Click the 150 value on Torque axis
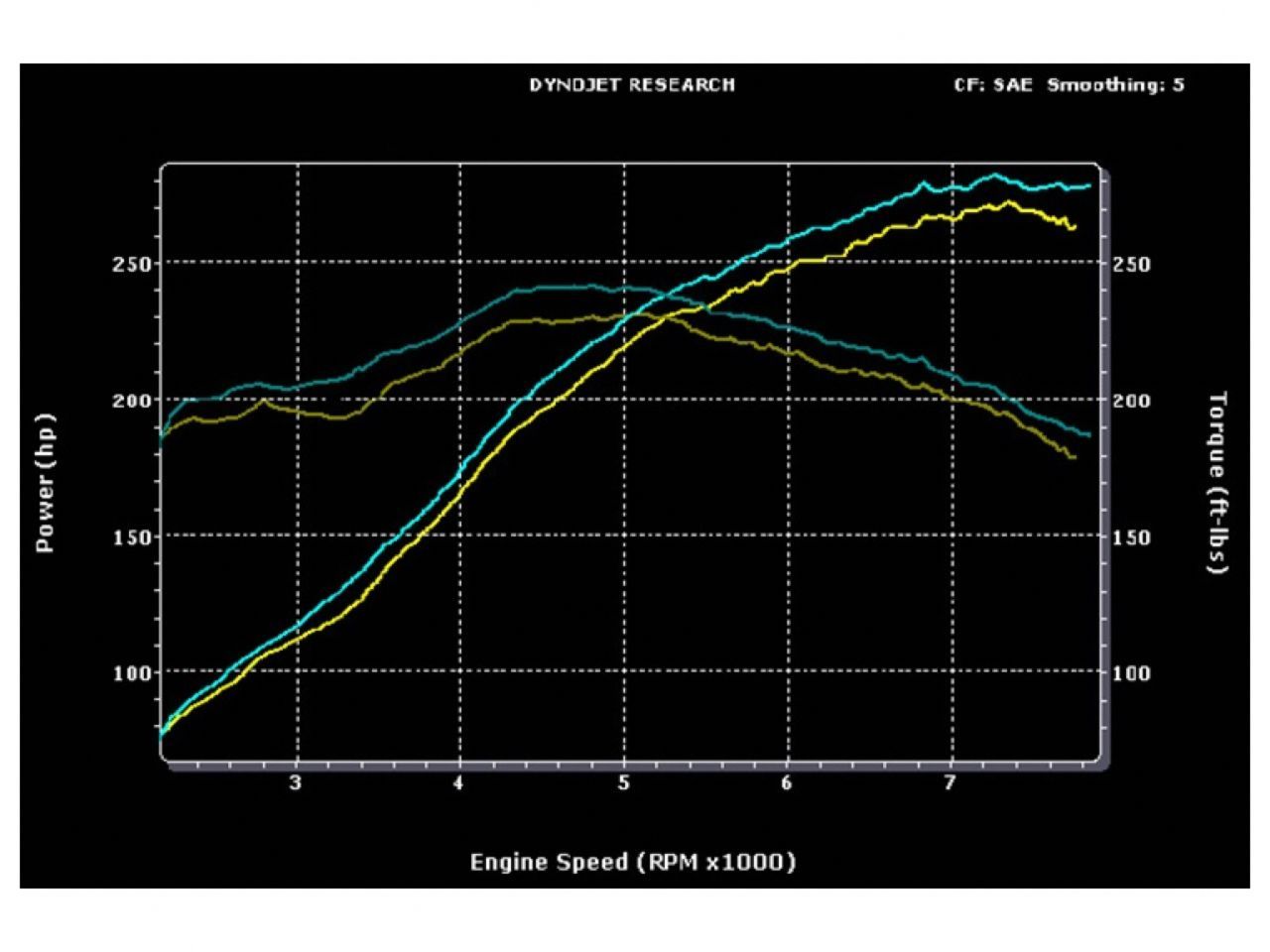Screen dimensions: 1270x952 pos(1132,537)
